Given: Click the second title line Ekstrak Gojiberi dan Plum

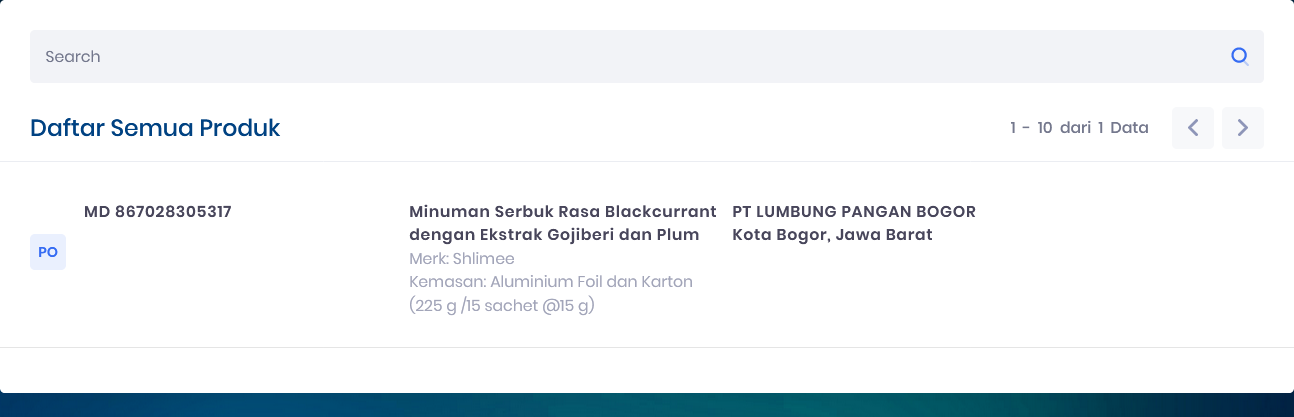Looking at the screenshot, I should 591,235.
